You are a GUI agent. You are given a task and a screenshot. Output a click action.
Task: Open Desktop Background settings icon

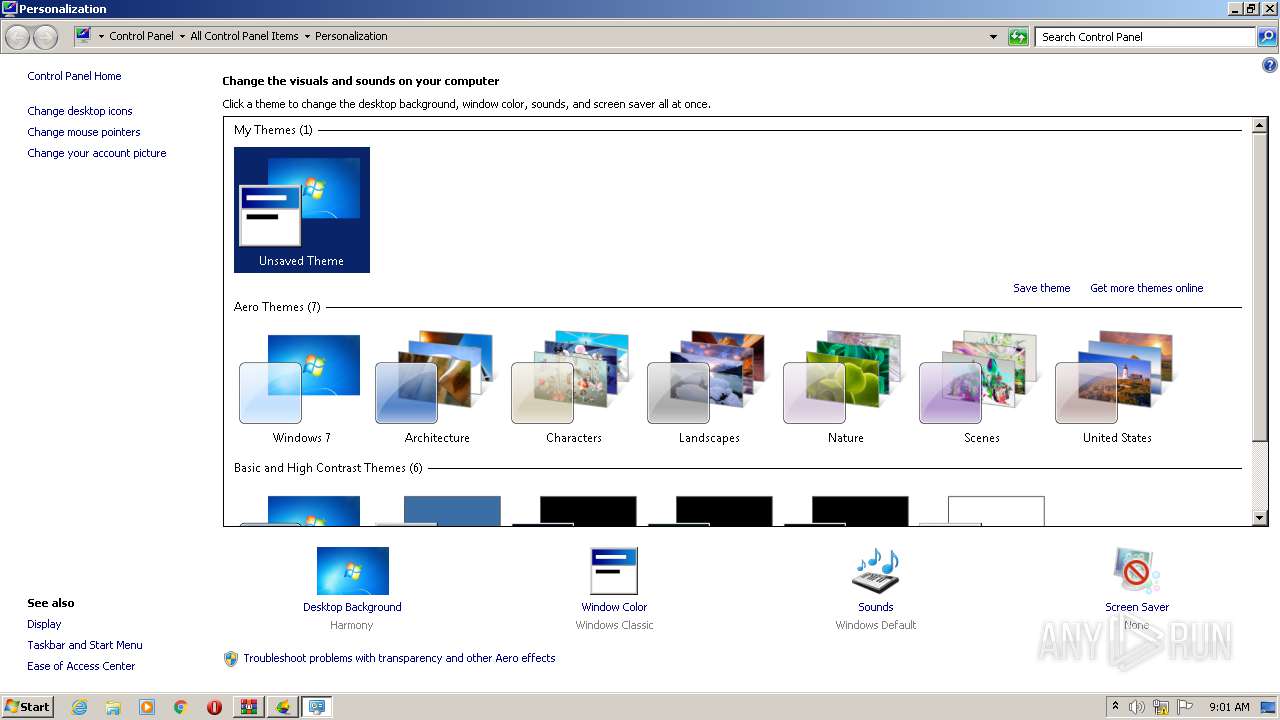[352, 571]
